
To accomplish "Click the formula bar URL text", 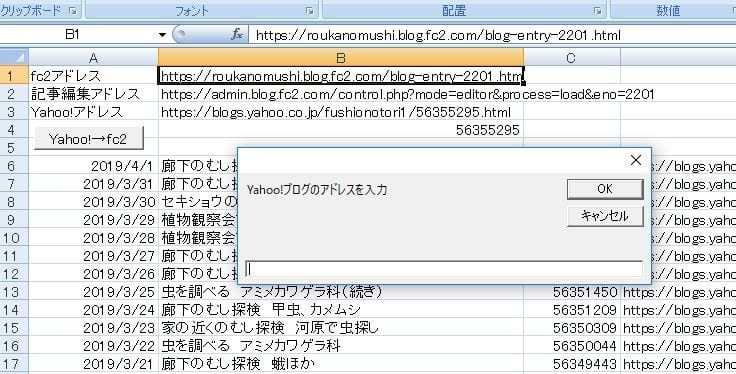I will (438, 35).
